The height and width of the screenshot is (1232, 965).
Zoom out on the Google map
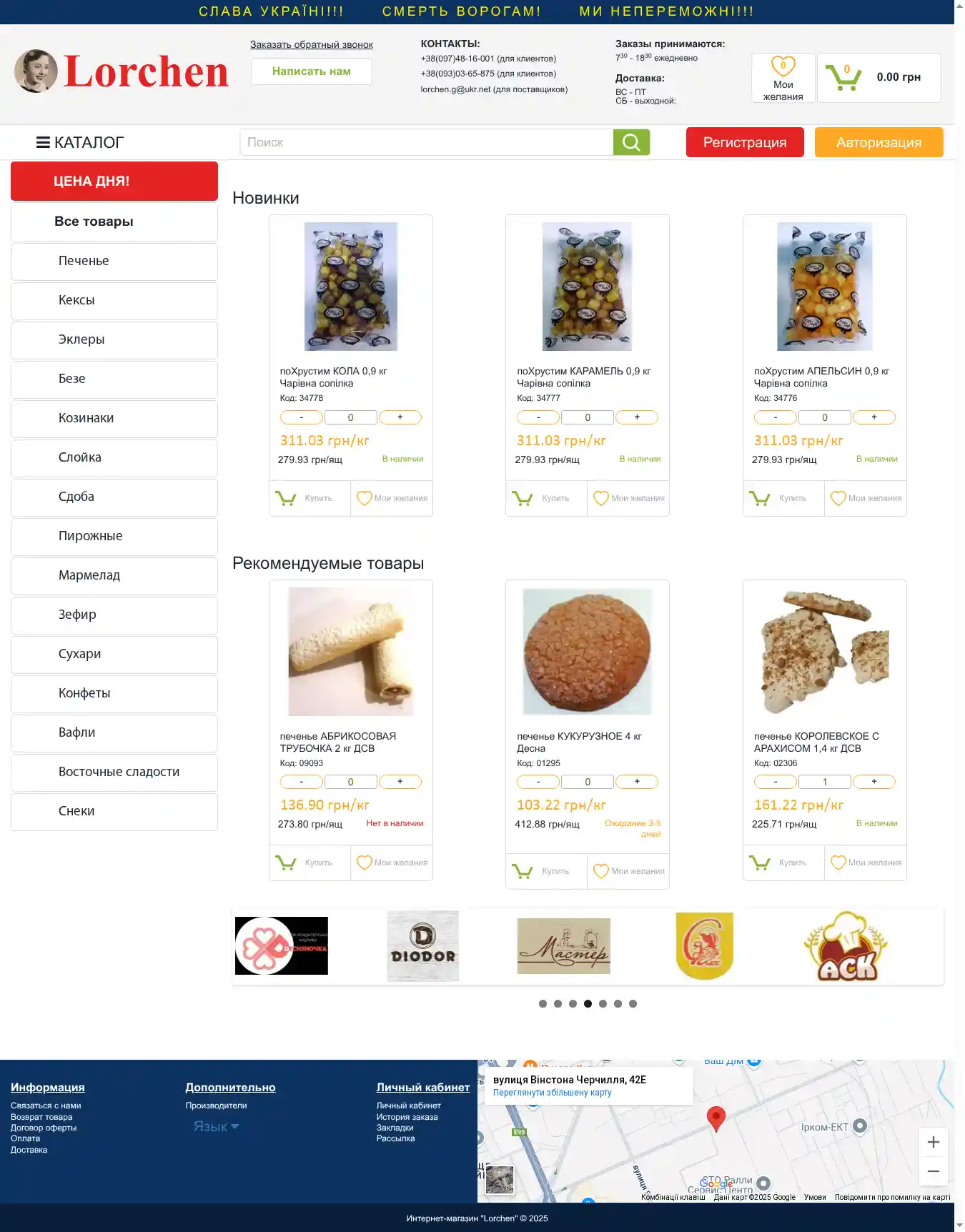(x=933, y=1171)
